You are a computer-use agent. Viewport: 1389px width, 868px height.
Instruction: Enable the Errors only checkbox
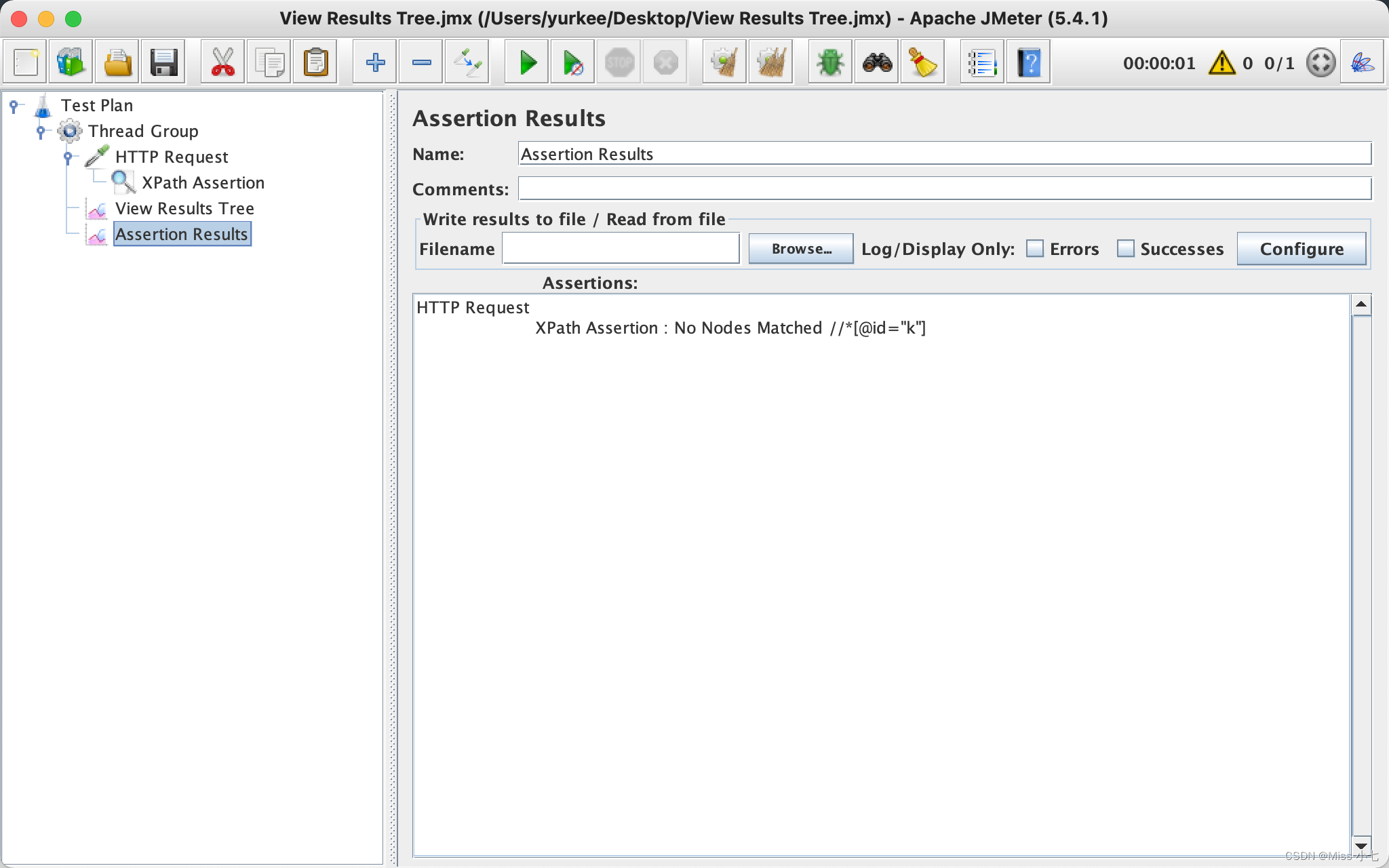[1035, 249]
